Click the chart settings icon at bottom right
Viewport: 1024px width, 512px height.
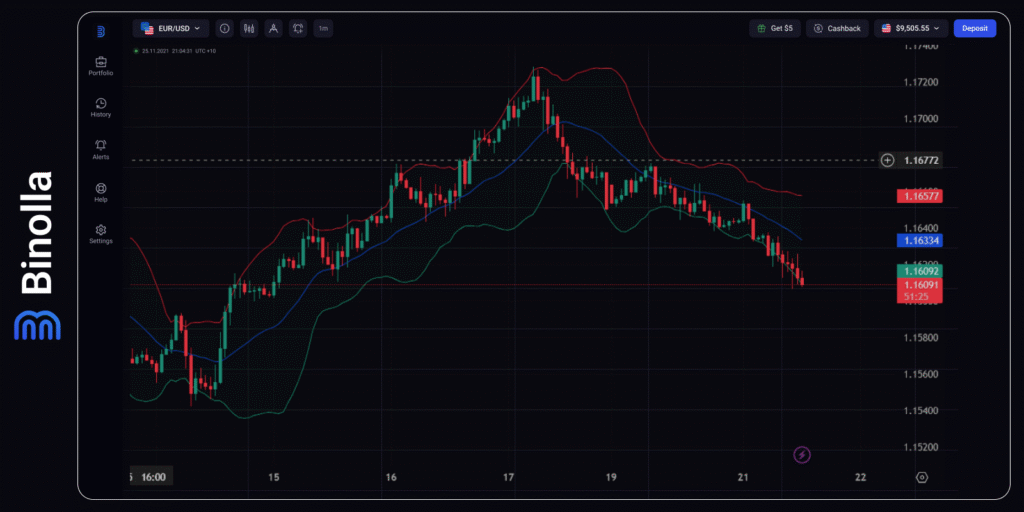point(922,478)
